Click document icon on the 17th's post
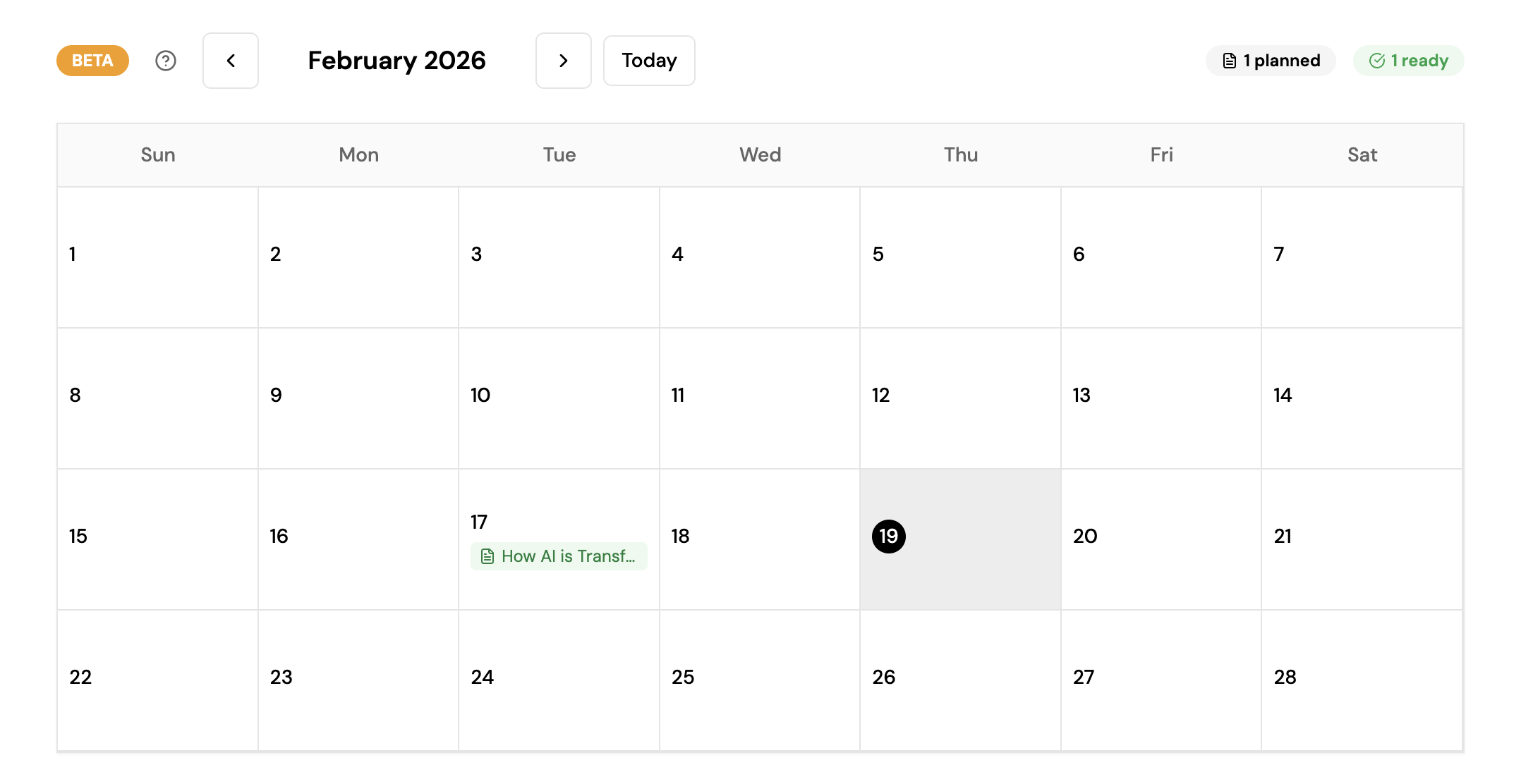 (487, 556)
